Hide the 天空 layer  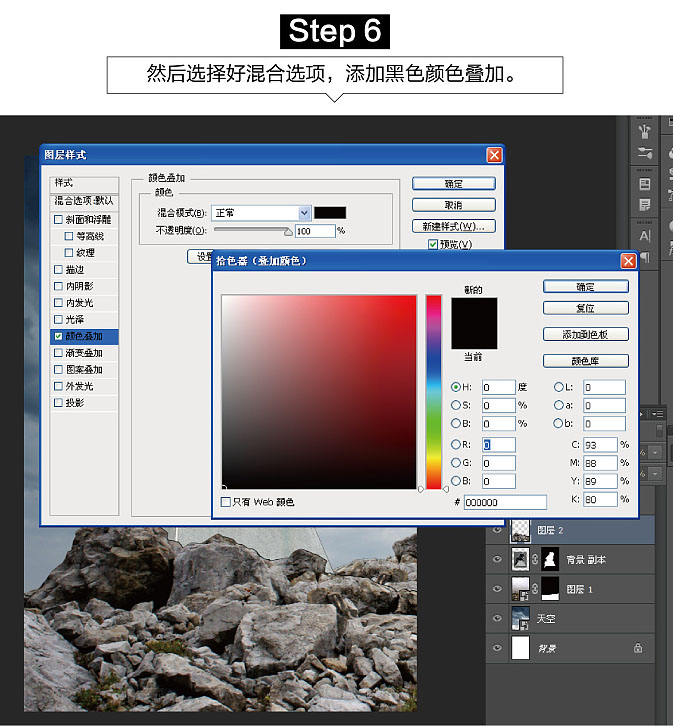(x=497, y=618)
